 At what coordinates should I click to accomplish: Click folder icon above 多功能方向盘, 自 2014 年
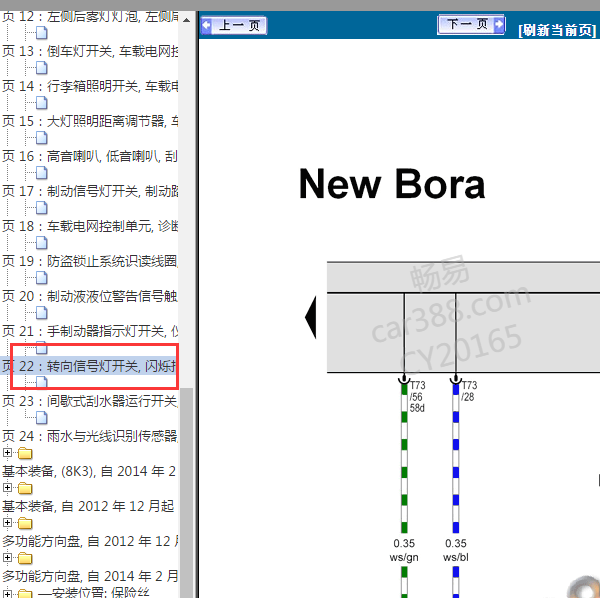[25, 559]
